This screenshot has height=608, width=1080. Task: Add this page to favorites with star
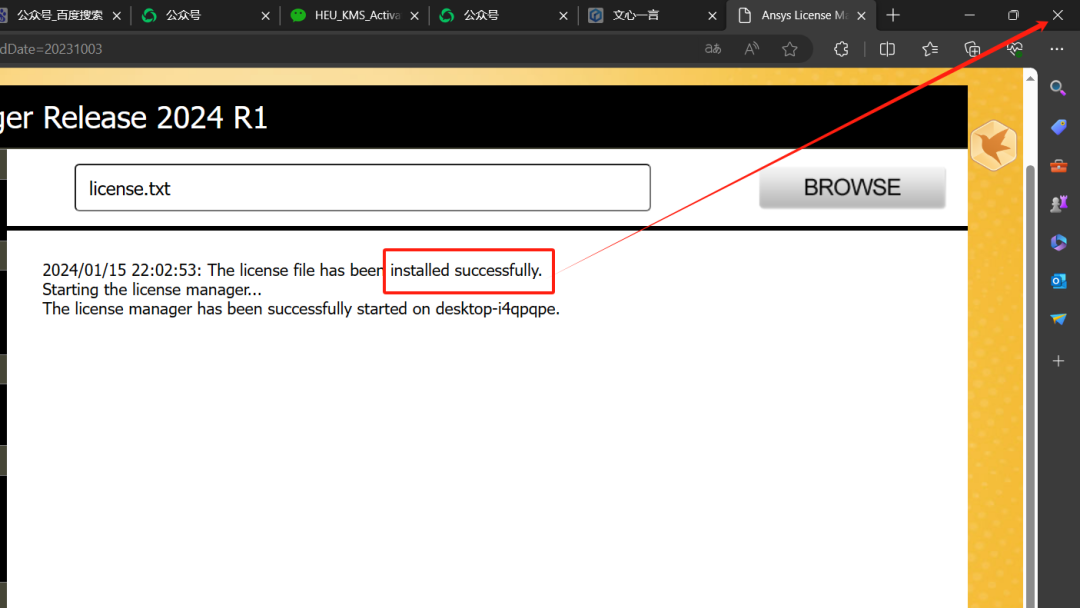[x=790, y=49]
